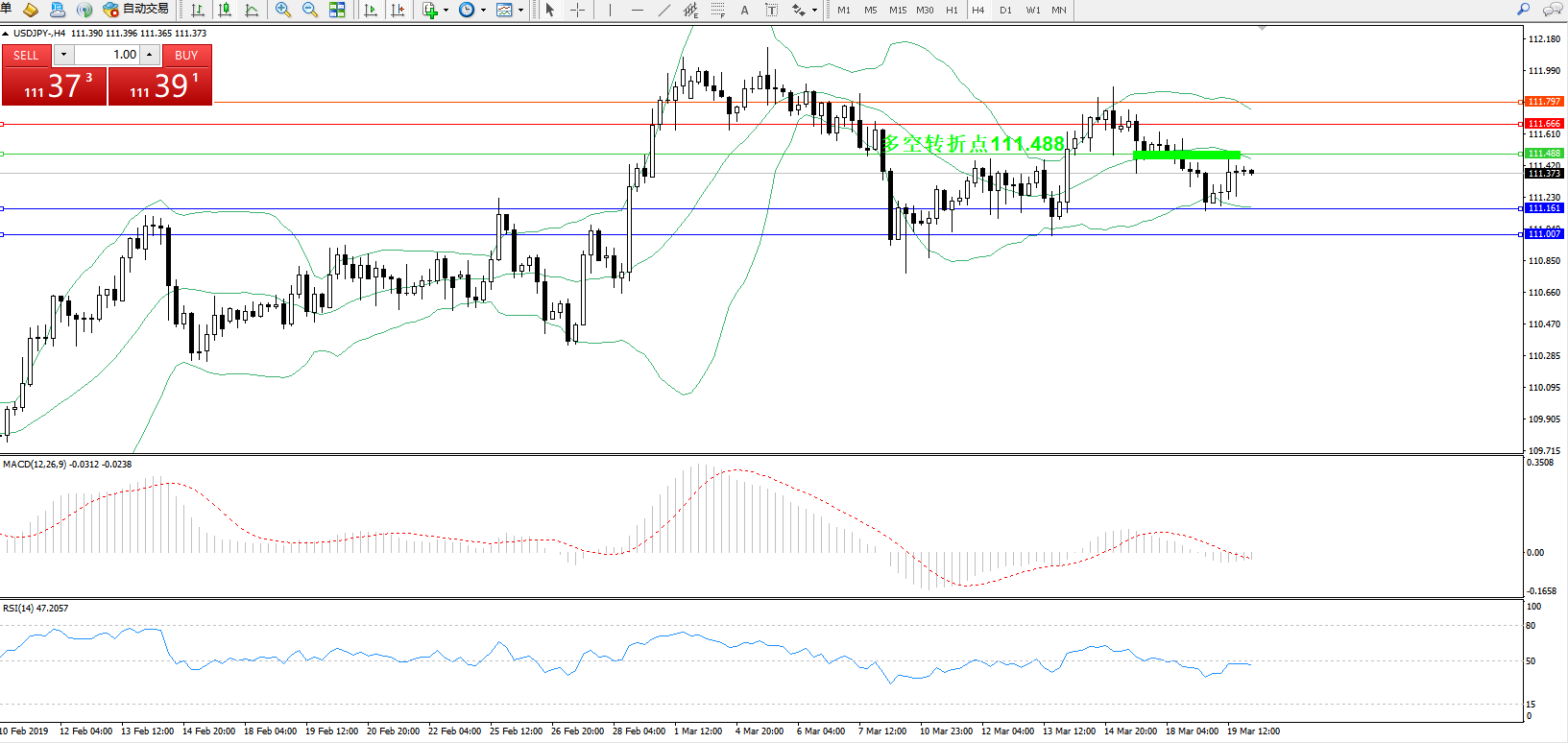Open the indicators list dropdown arrow

446,11
